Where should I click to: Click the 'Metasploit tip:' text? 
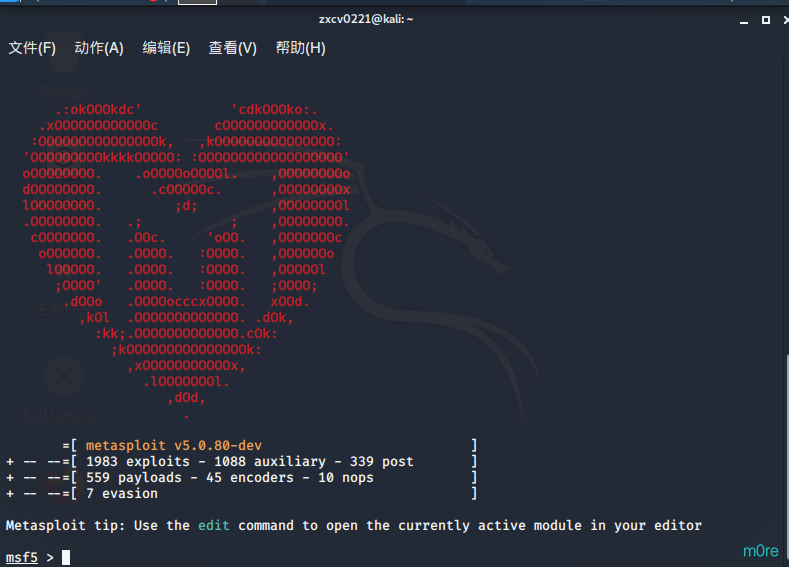65,525
